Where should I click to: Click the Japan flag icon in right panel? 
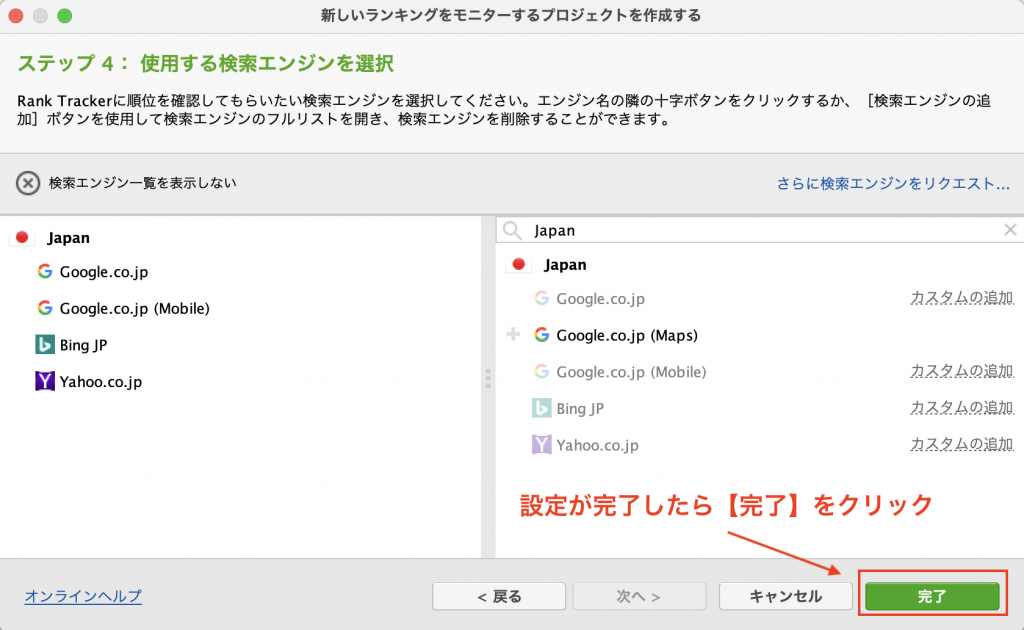click(519, 264)
